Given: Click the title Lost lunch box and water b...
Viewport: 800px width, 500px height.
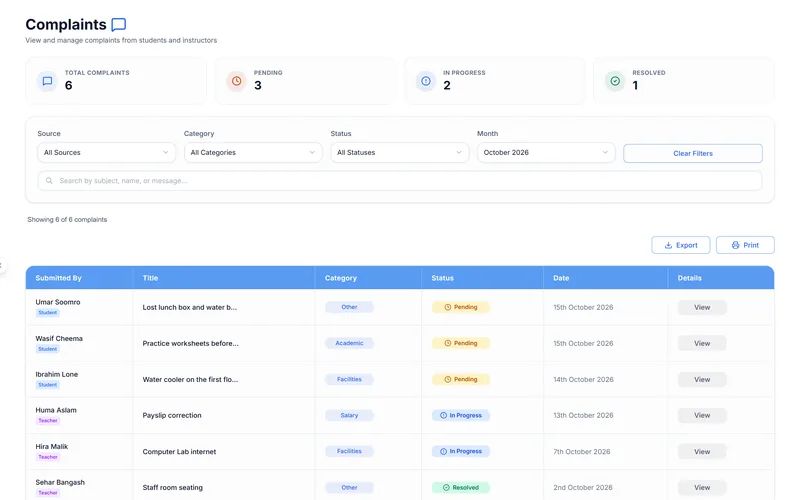Looking at the screenshot, I should 189,307.
